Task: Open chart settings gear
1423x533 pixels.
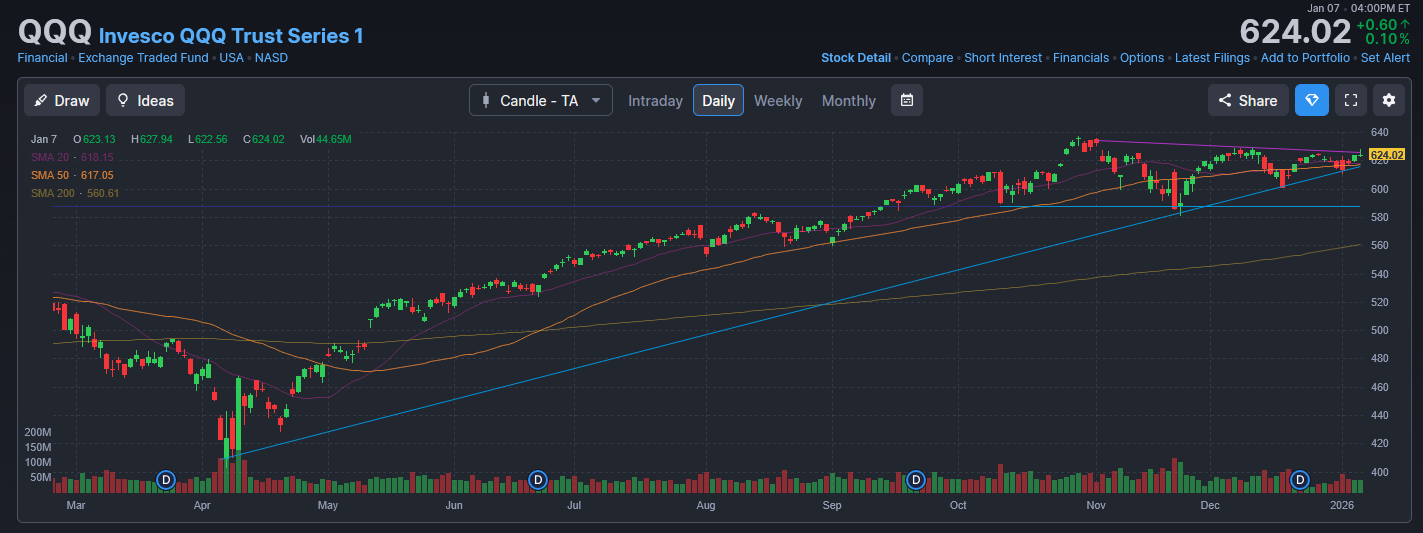Action: [1388, 100]
